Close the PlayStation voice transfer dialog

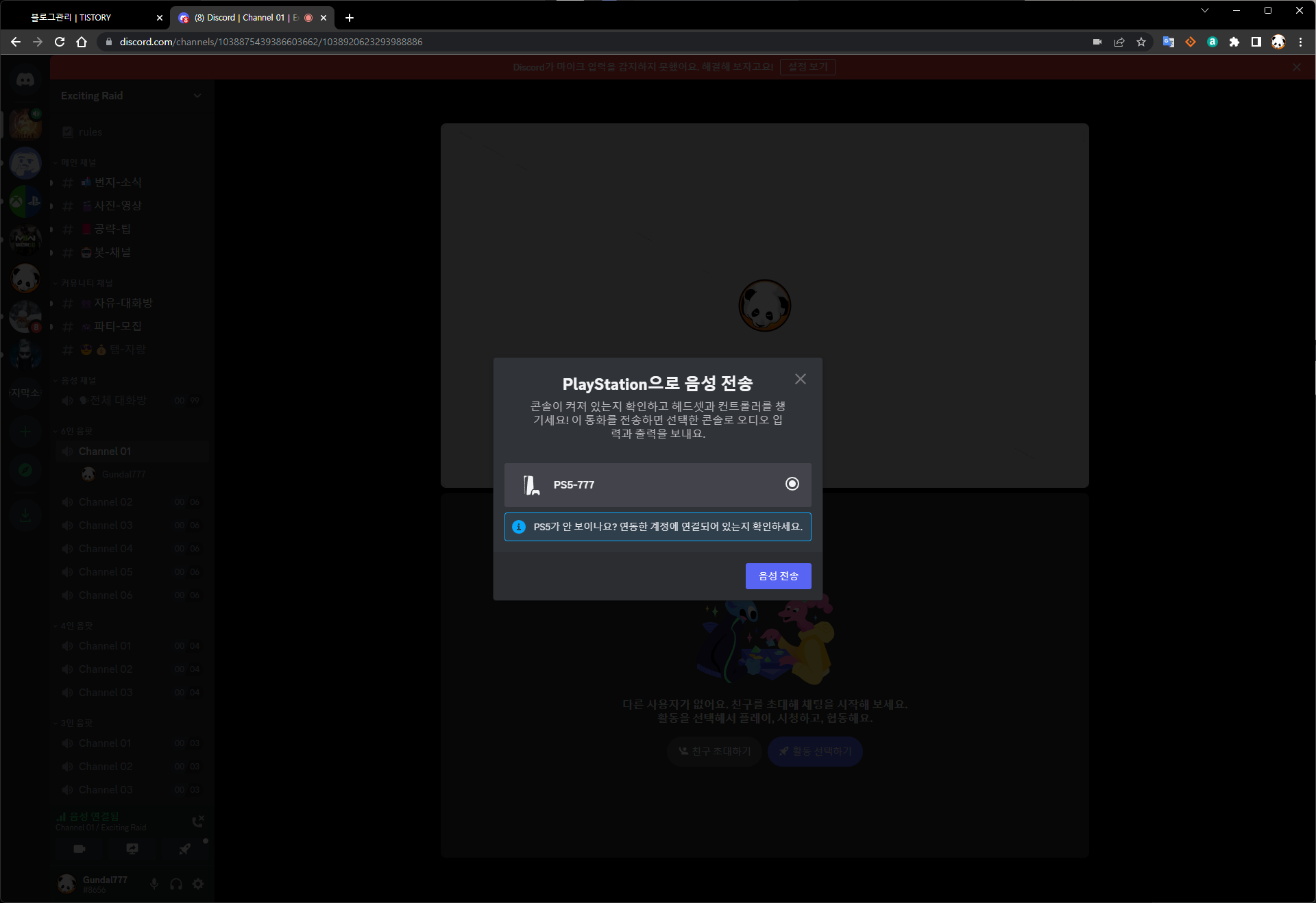tap(800, 379)
